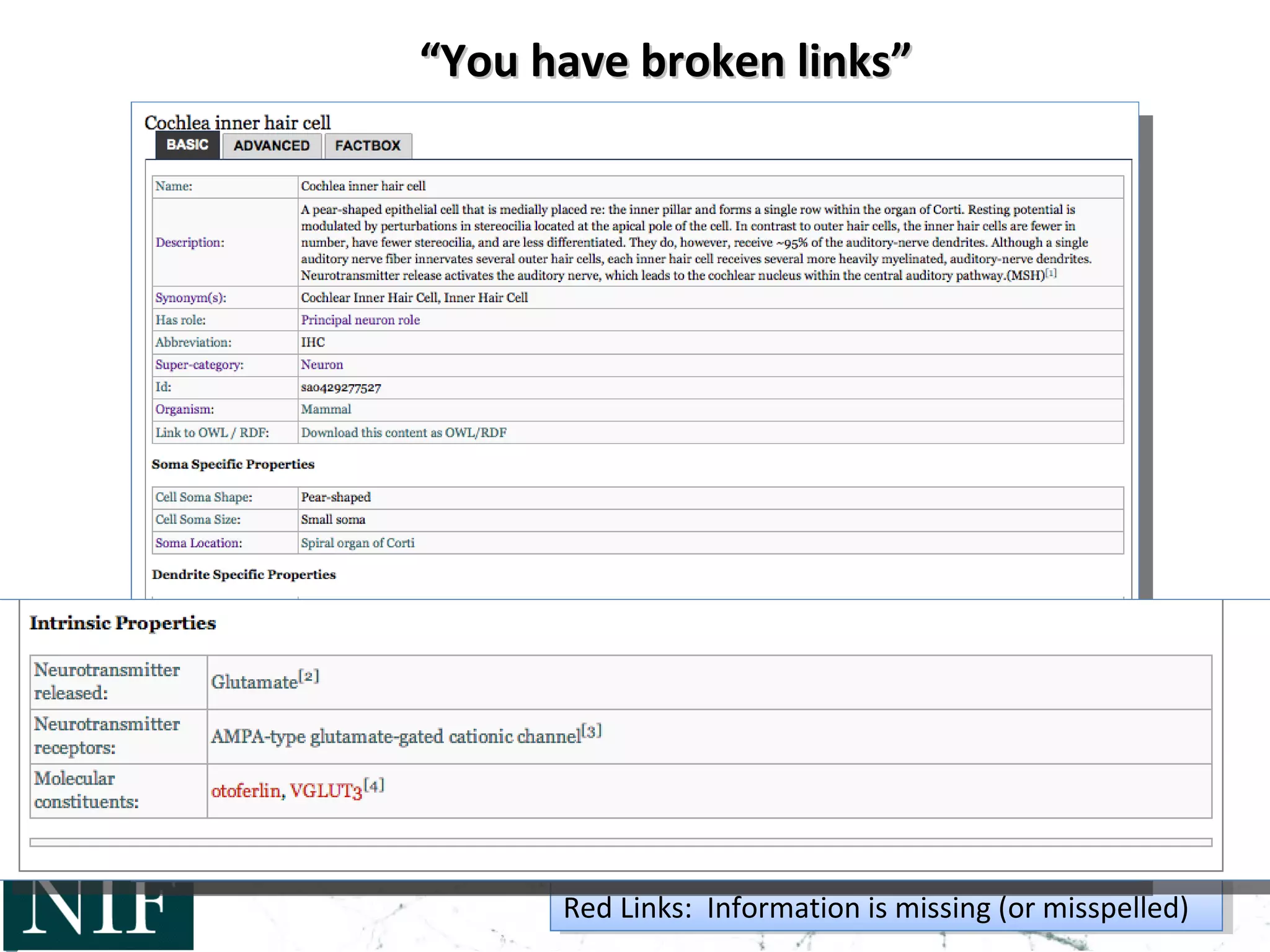
Task: Click the Molecular constituents label
Action: point(86,790)
